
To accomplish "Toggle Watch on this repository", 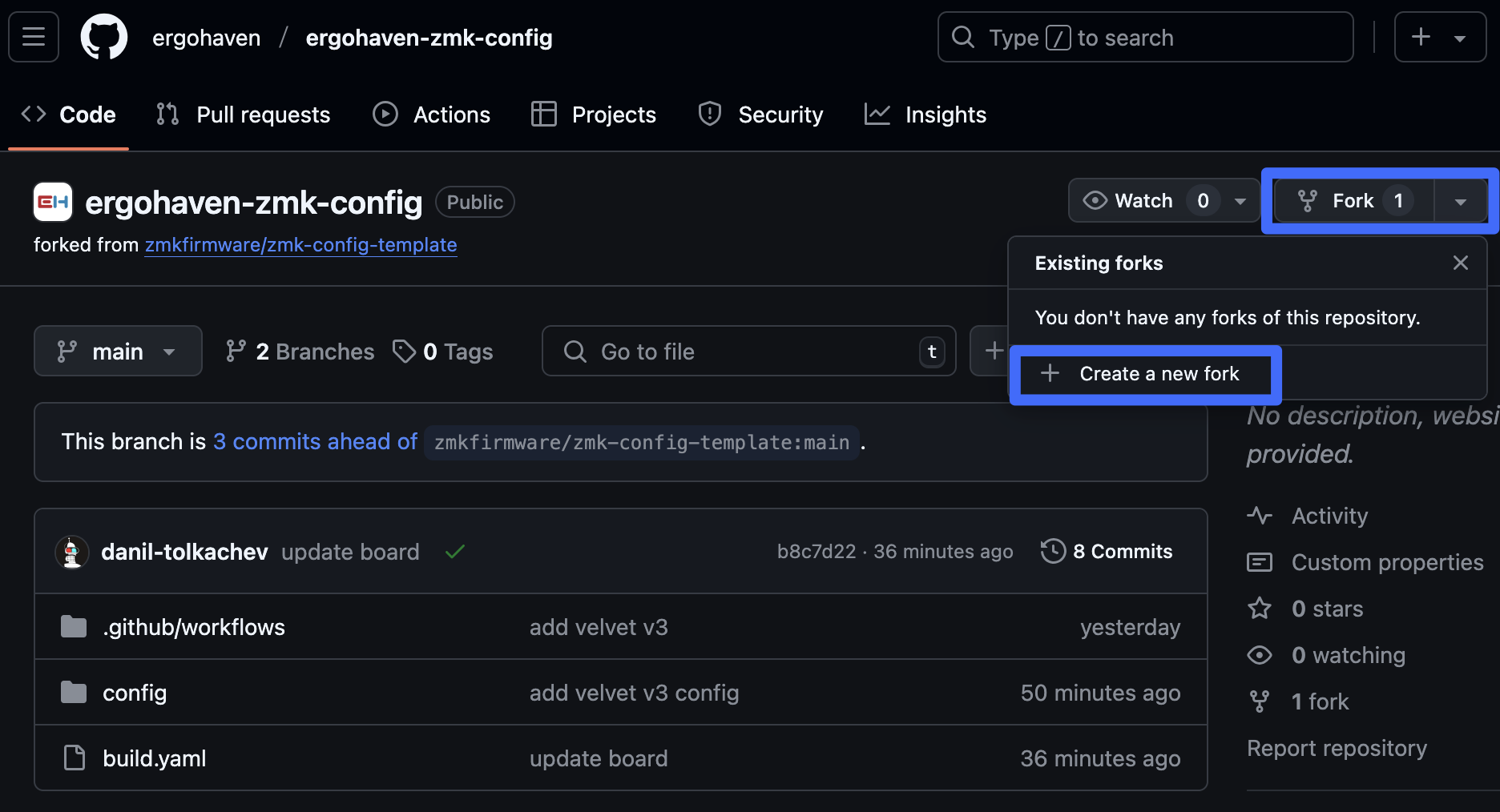I will (1130, 200).
